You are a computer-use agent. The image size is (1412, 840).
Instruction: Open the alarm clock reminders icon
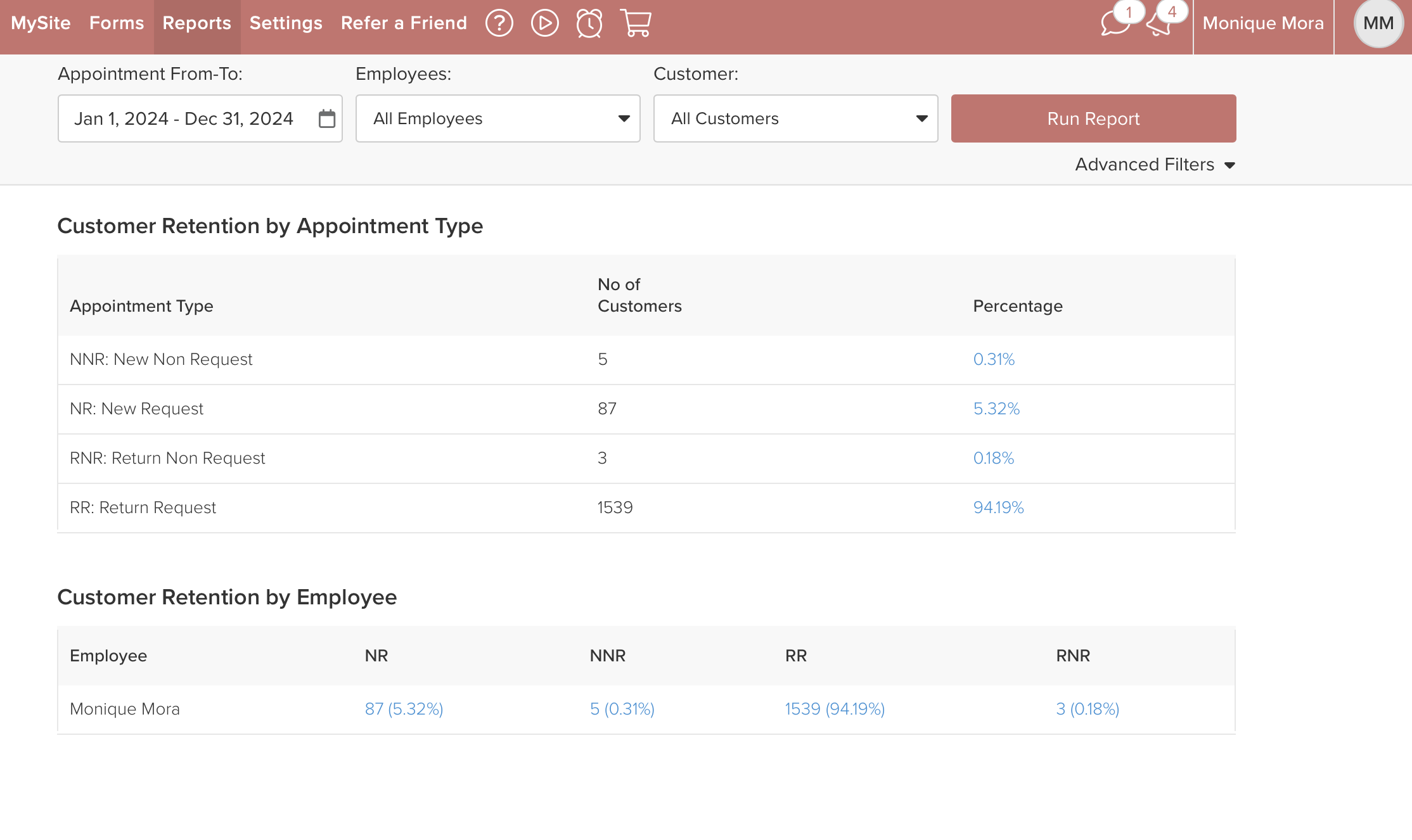coord(589,23)
